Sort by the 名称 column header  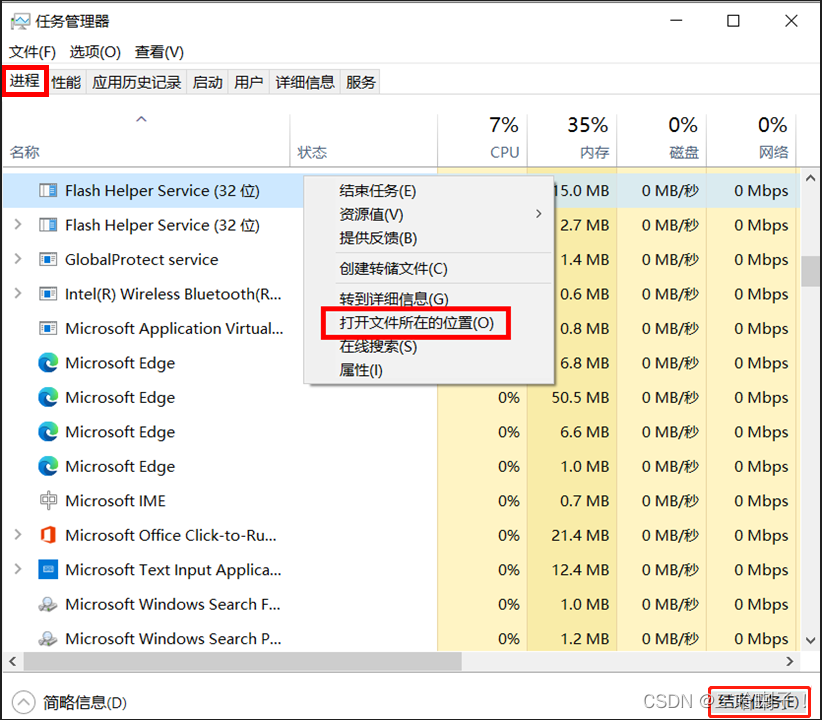point(146,139)
